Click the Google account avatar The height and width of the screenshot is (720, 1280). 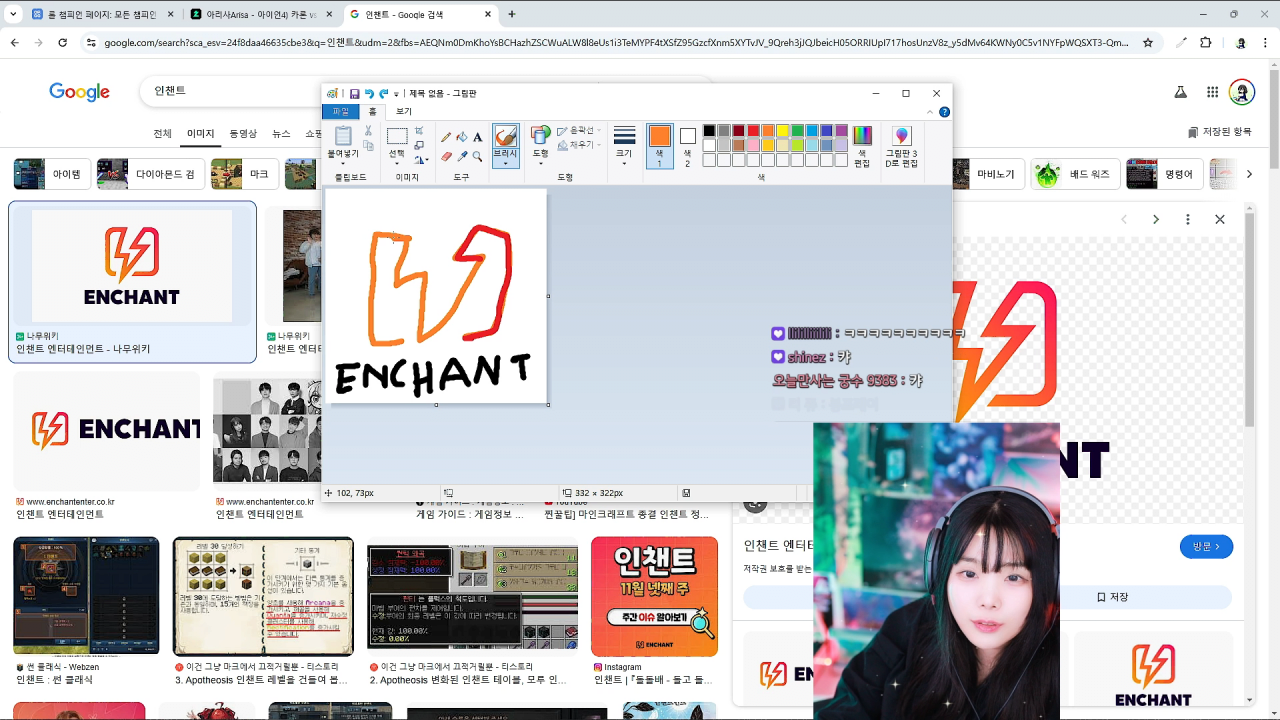pyautogui.click(x=1241, y=92)
